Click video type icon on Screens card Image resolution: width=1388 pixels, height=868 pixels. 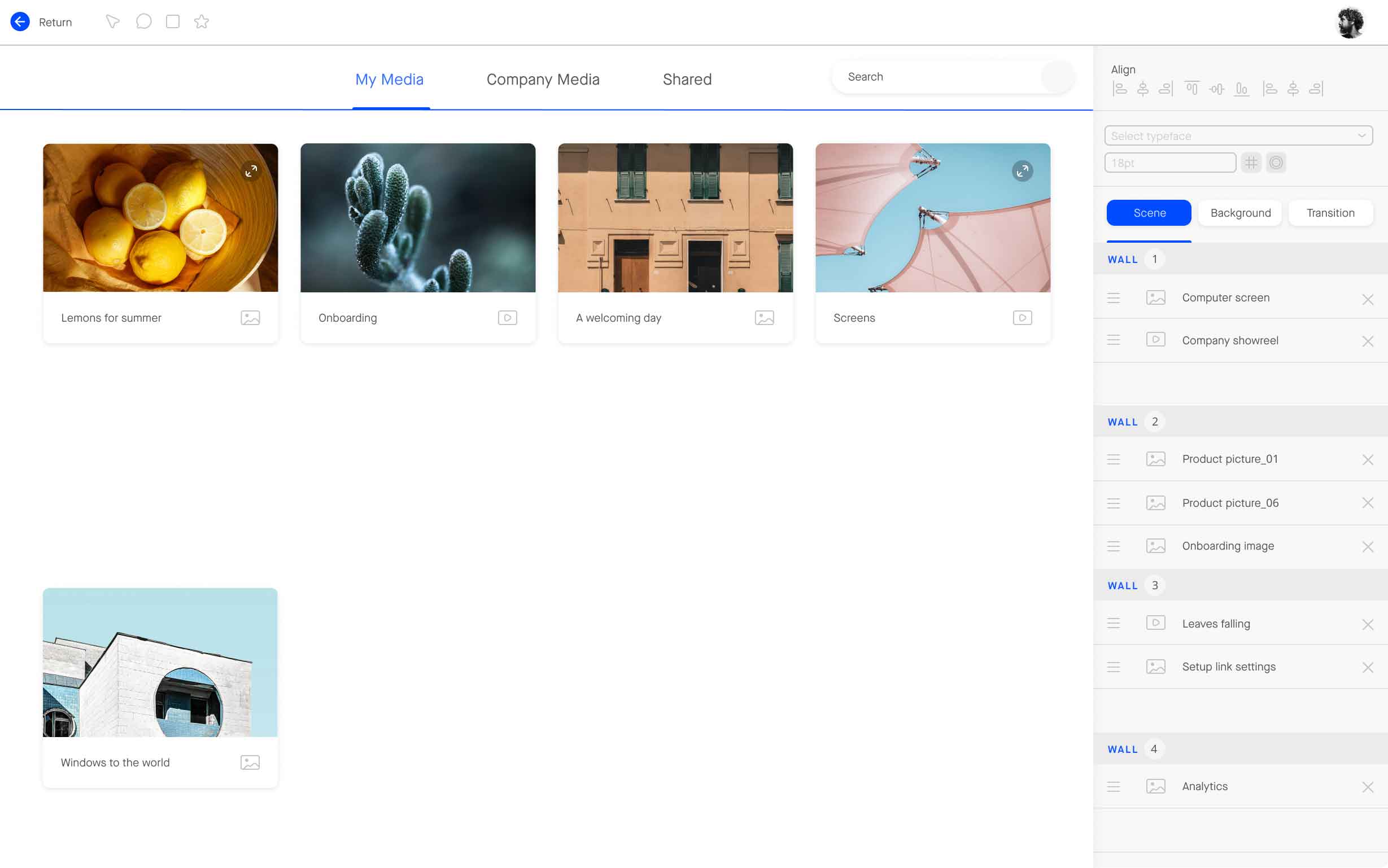(x=1022, y=318)
